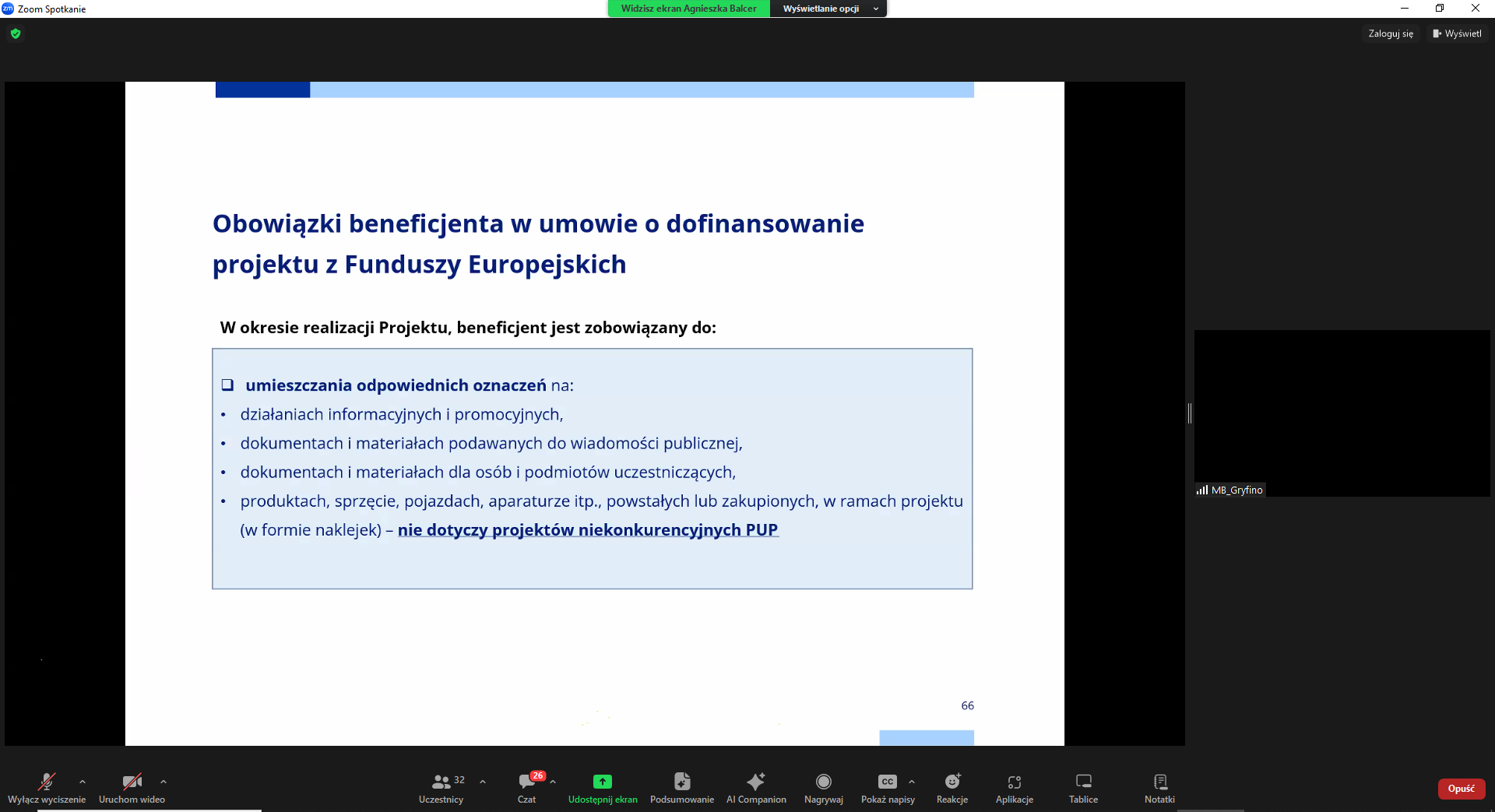This screenshot has height=812, width=1495.
Task: Expand video options arrow beside camera
Action: pyautogui.click(x=164, y=782)
